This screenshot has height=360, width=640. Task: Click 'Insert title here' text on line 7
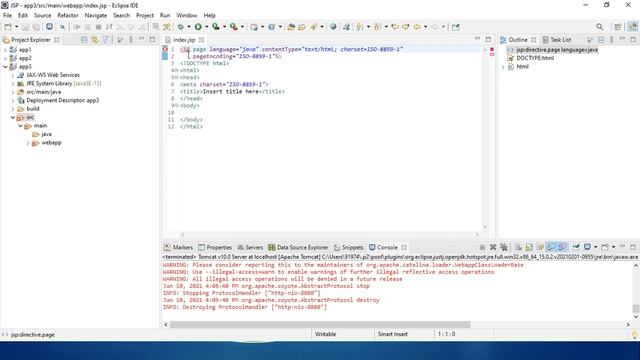tap(231, 91)
